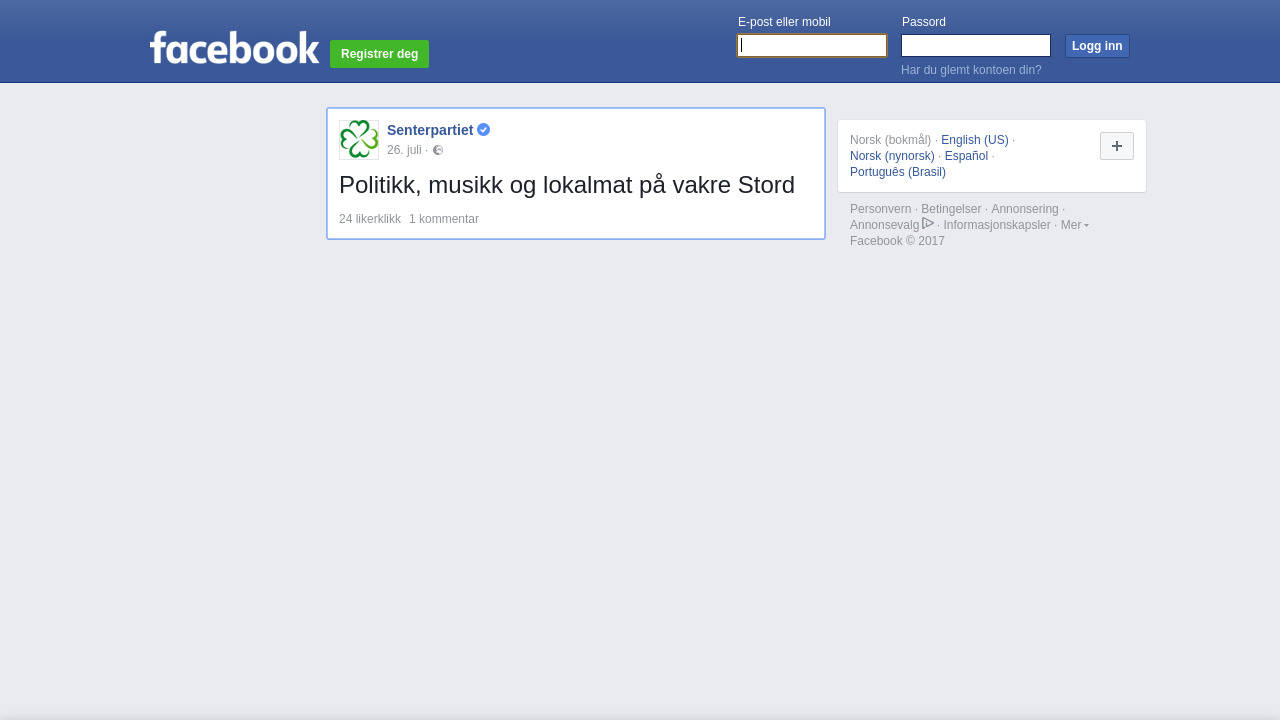
Task: Open the Senterpartiet clover profile picture
Action: point(359,140)
